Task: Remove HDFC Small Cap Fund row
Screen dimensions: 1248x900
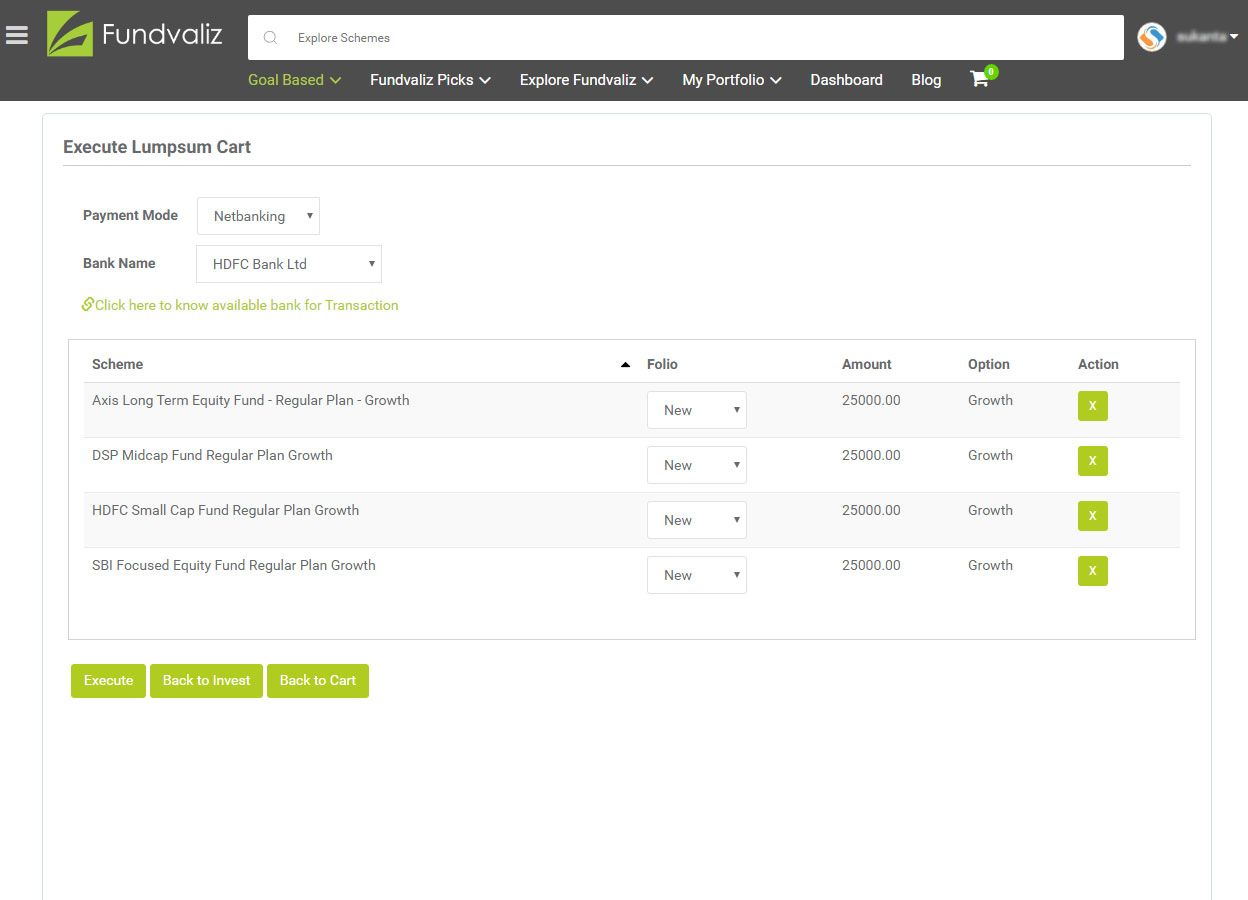Action: coord(1093,516)
